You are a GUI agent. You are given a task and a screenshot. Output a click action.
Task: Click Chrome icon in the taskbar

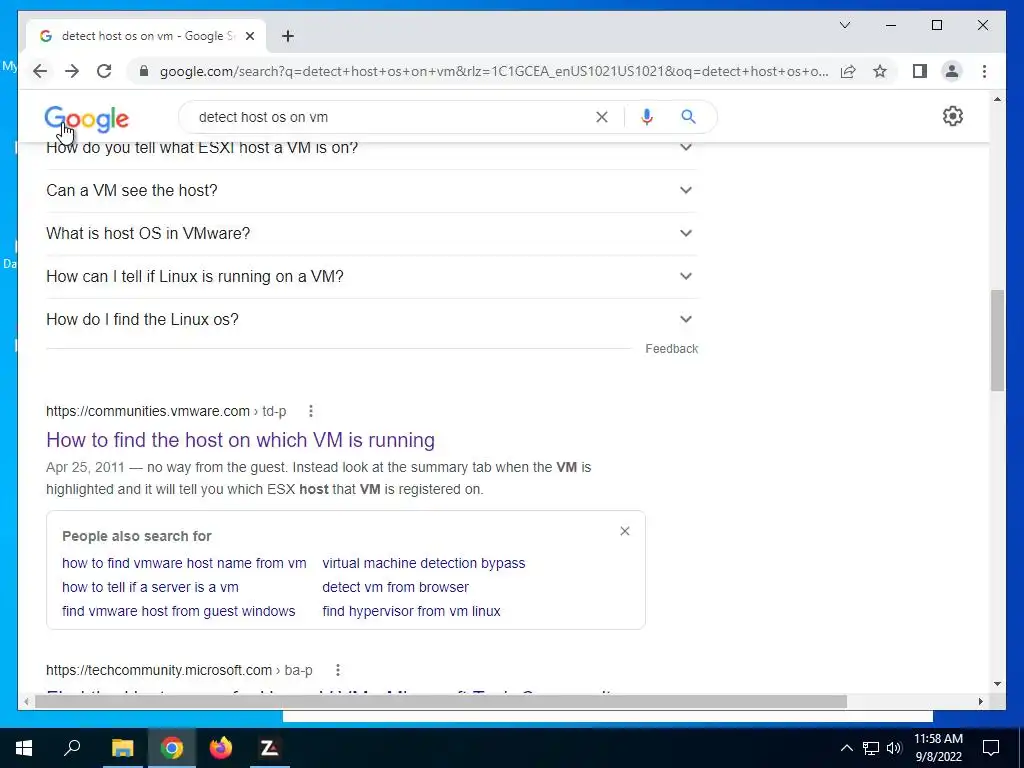click(x=172, y=748)
